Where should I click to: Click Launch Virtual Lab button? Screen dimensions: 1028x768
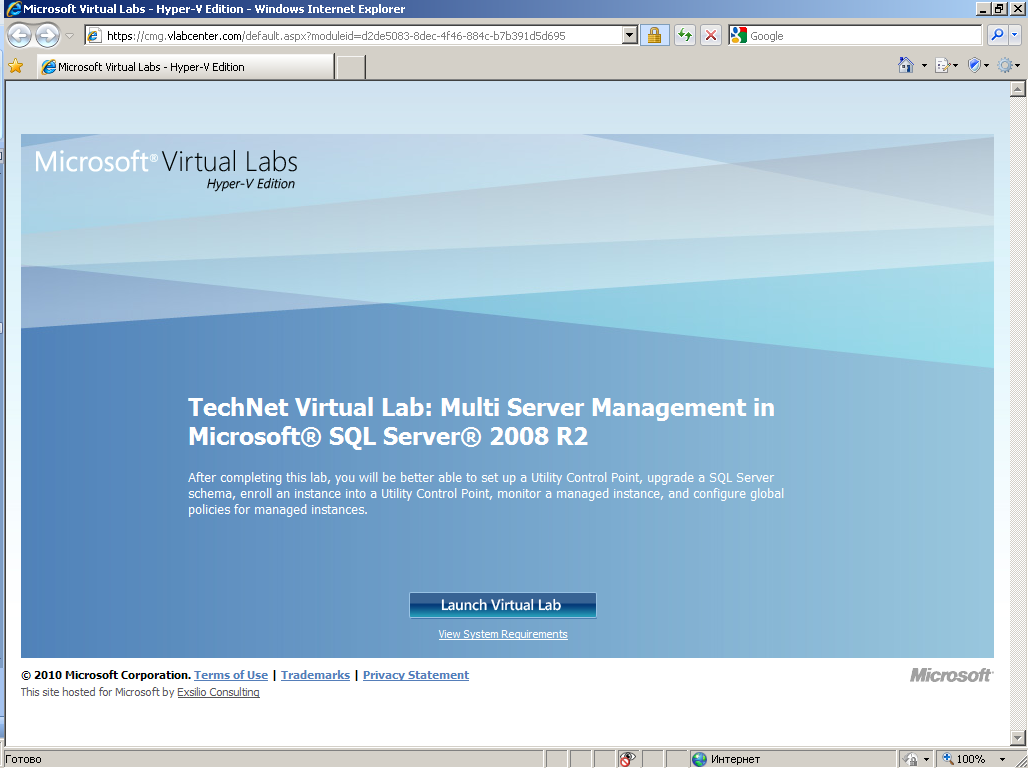tap(503, 605)
